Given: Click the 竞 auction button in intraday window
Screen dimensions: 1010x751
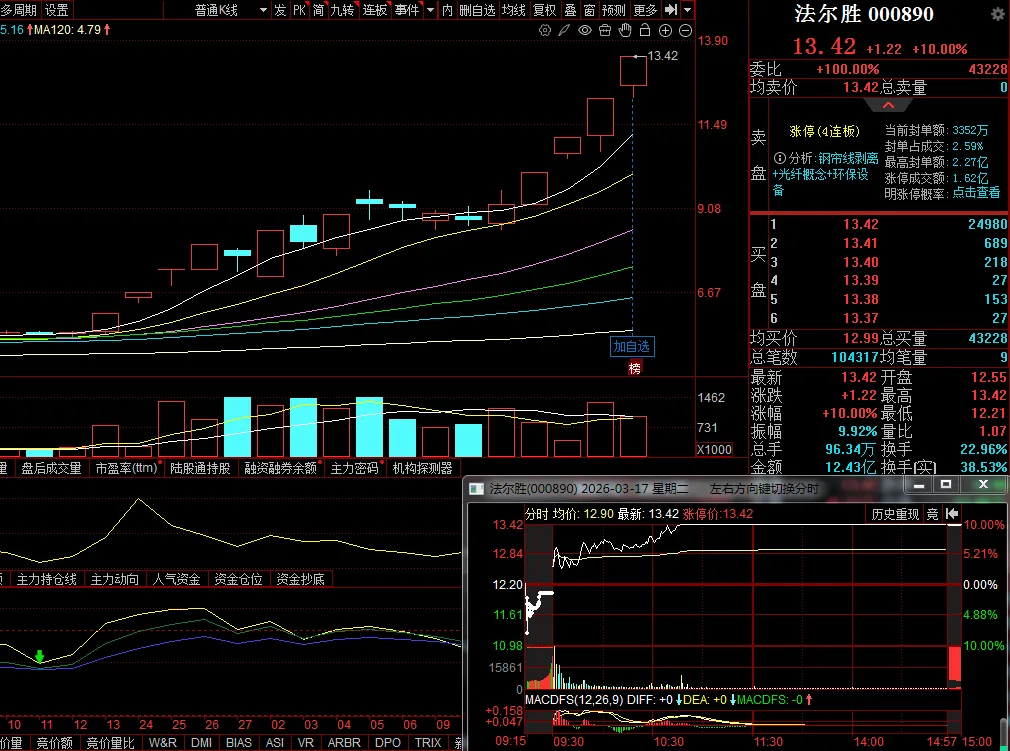Looking at the screenshot, I should 932,514.
